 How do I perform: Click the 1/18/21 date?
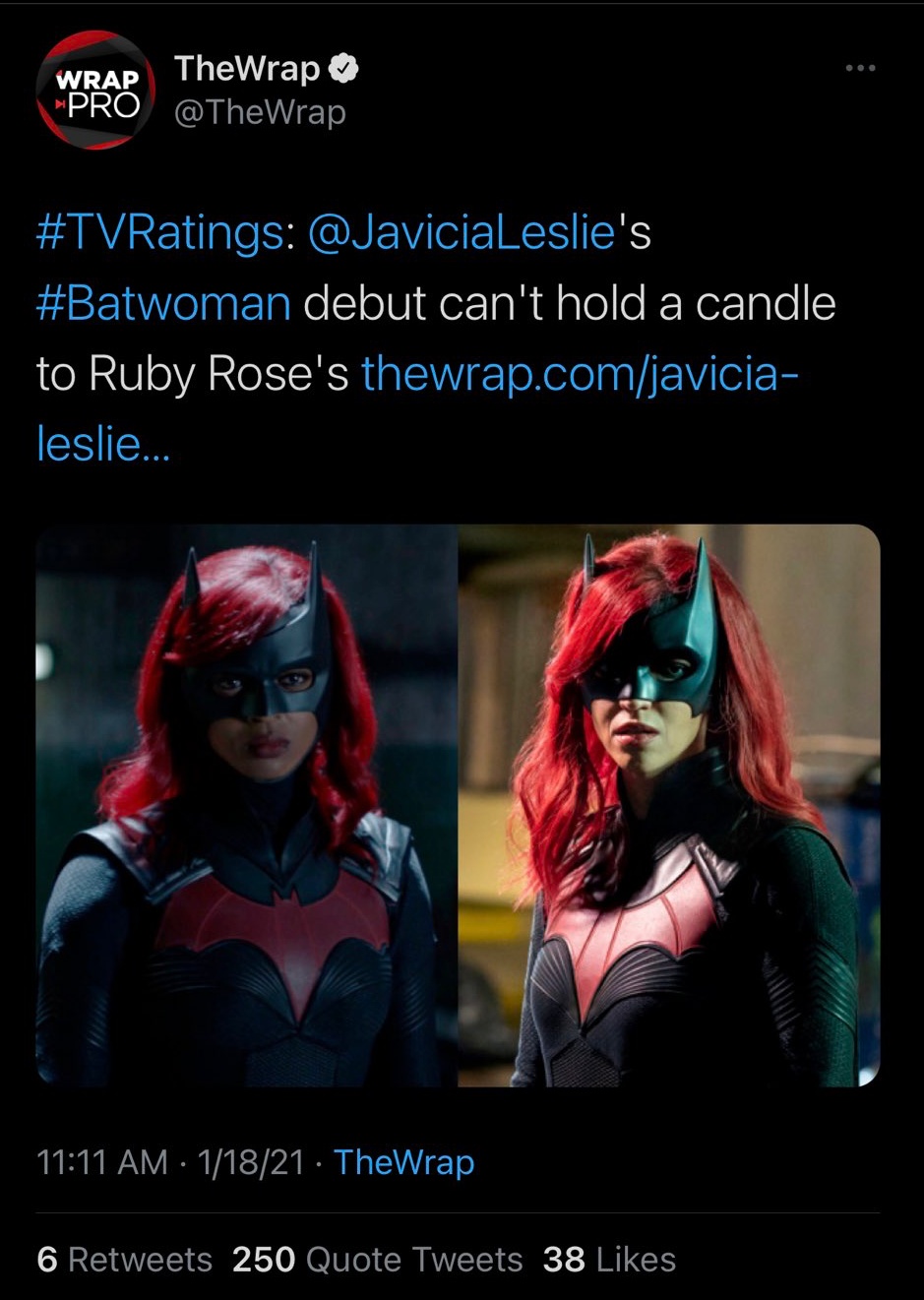click(251, 1162)
